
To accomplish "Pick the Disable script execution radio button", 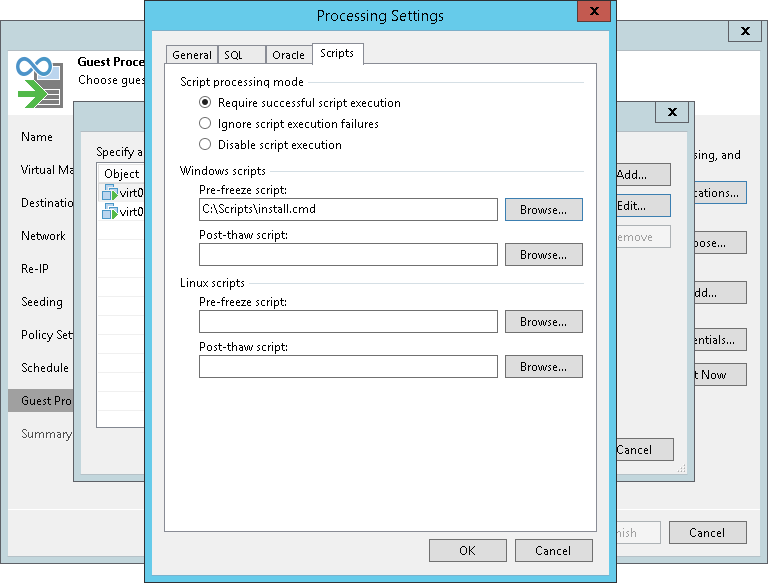I will pyautogui.click(x=205, y=145).
